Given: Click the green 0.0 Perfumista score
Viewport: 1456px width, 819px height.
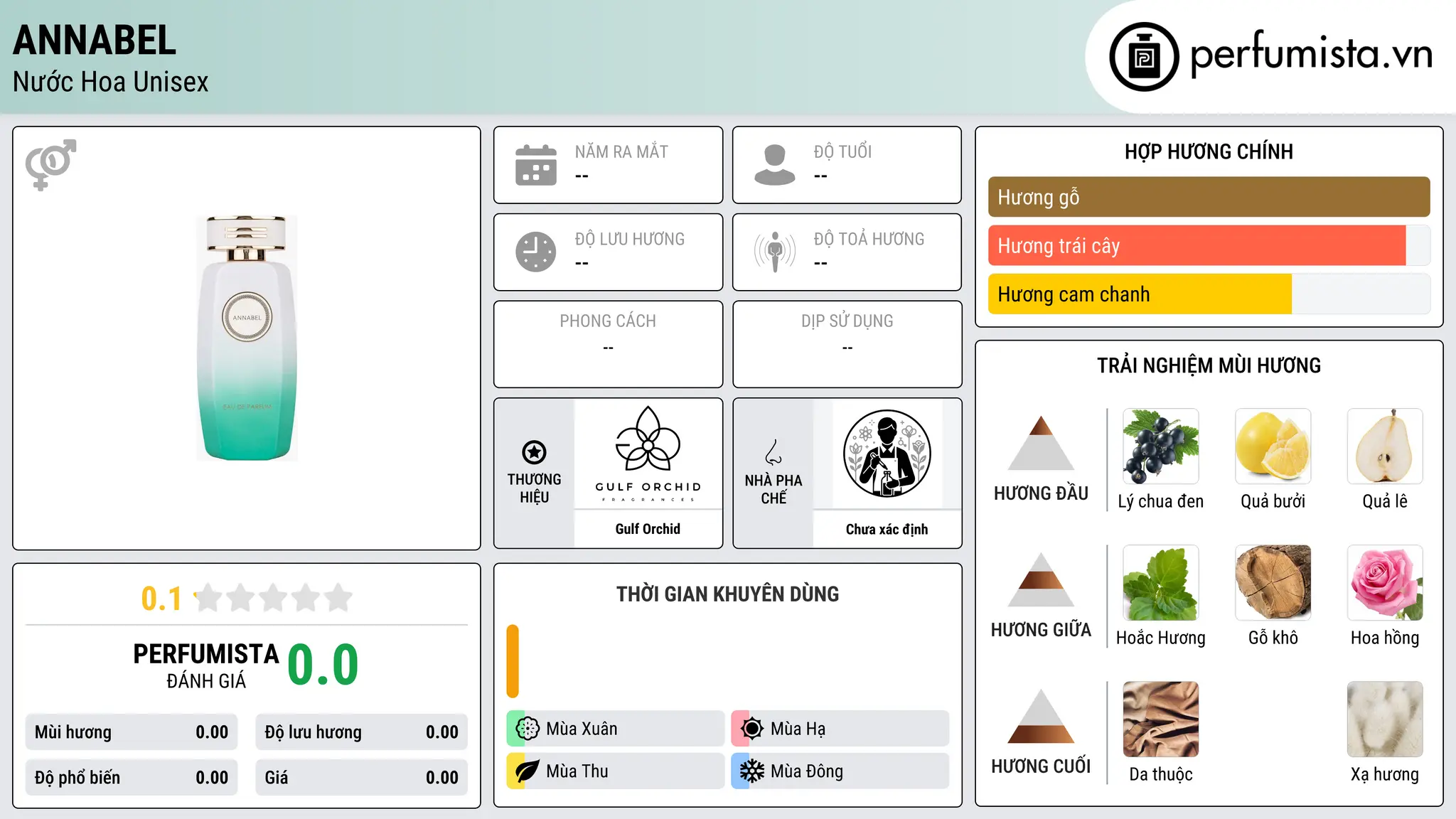Looking at the screenshot, I should pyautogui.click(x=323, y=665).
